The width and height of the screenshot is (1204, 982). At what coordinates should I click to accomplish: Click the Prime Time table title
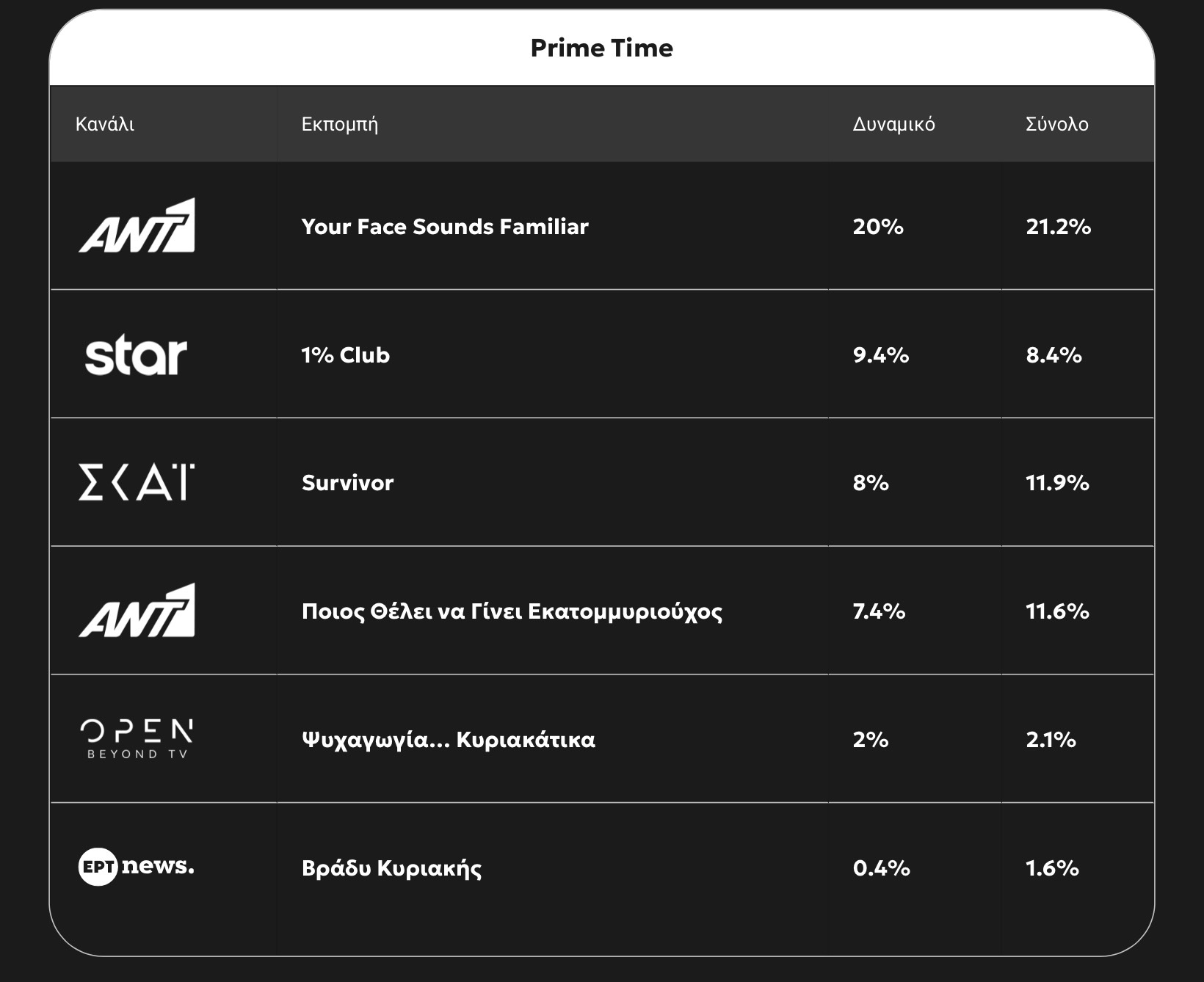point(601,48)
